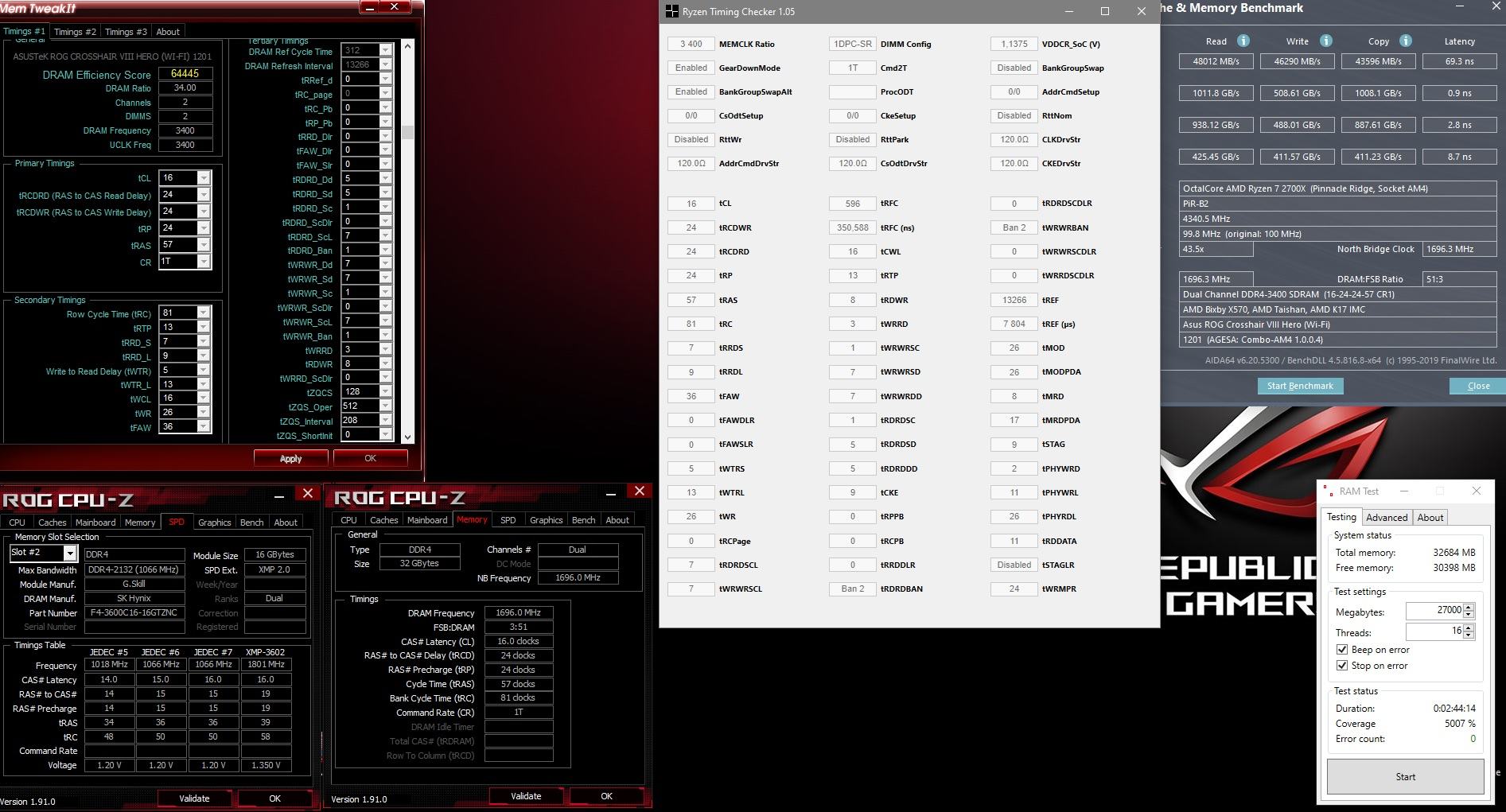
Task: Click Read speed 48012 MB/s
Action: 1216,61
